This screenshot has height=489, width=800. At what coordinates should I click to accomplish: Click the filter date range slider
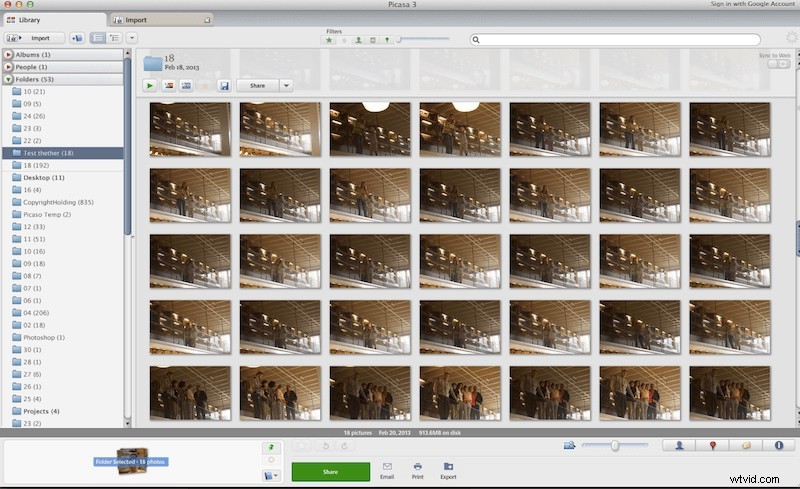(423, 39)
